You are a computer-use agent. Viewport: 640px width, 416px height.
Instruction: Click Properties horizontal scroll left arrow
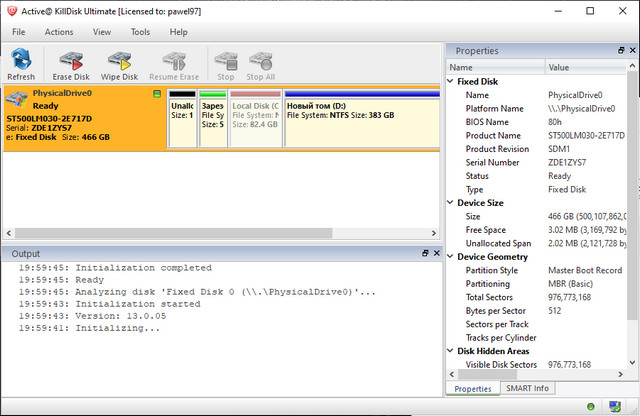(x=452, y=374)
